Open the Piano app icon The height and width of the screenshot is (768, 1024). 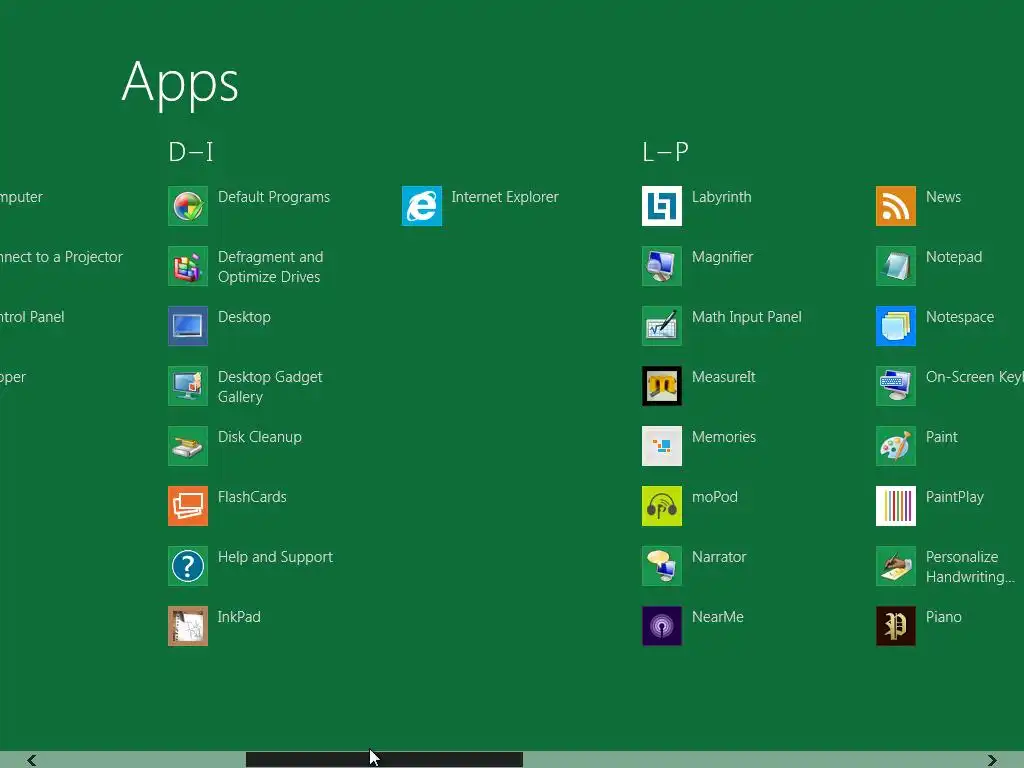point(896,626)
